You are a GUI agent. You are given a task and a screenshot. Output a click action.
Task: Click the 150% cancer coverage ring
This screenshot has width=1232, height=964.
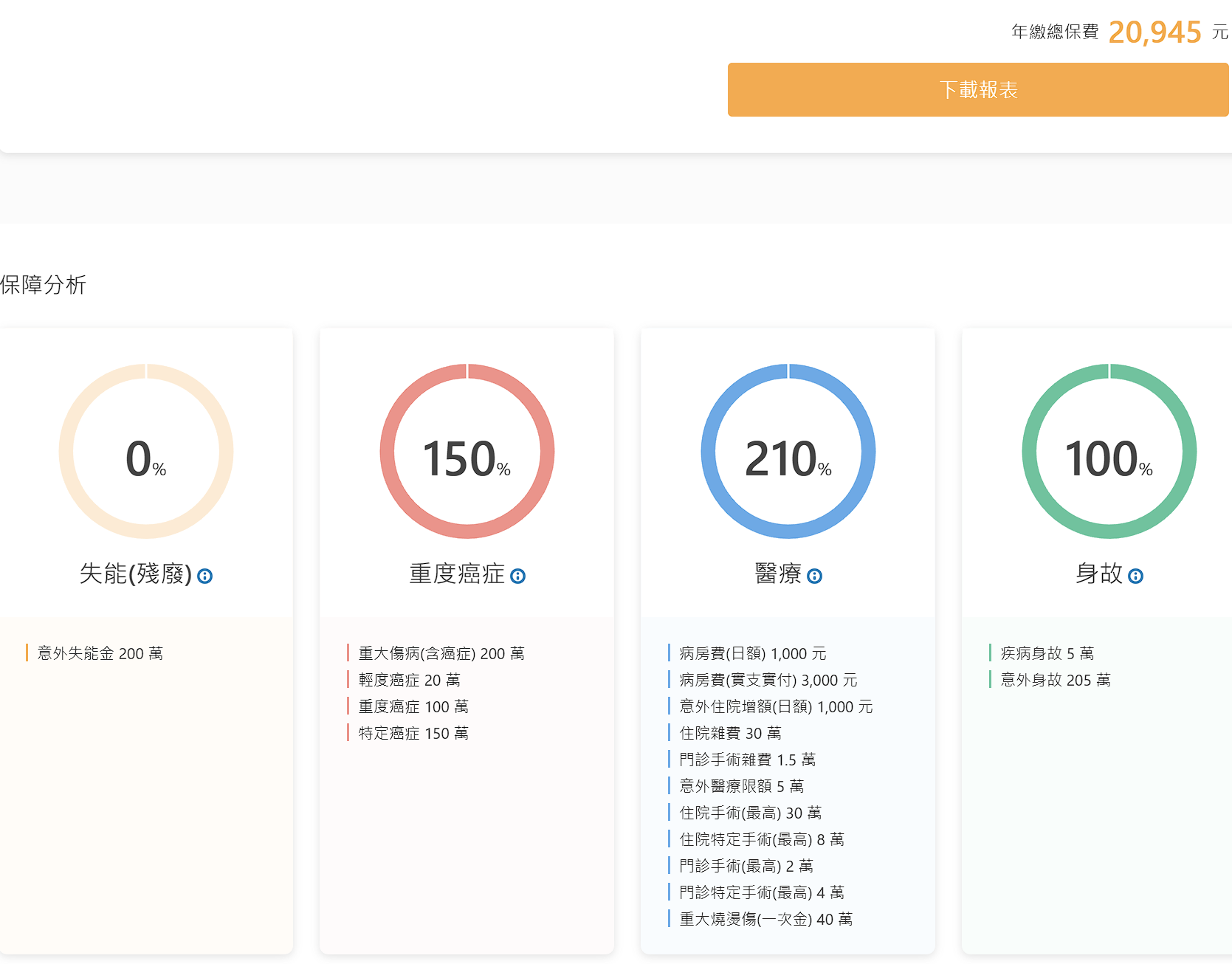tap(467, 451)
